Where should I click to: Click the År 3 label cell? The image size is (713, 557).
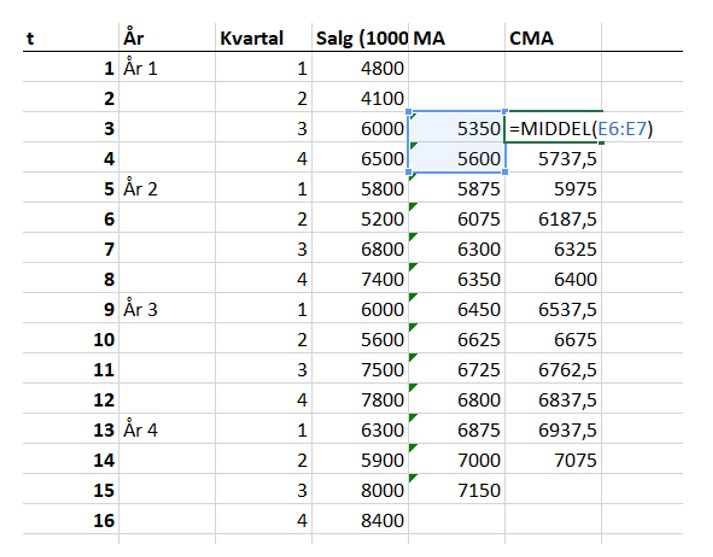(165, 310)
